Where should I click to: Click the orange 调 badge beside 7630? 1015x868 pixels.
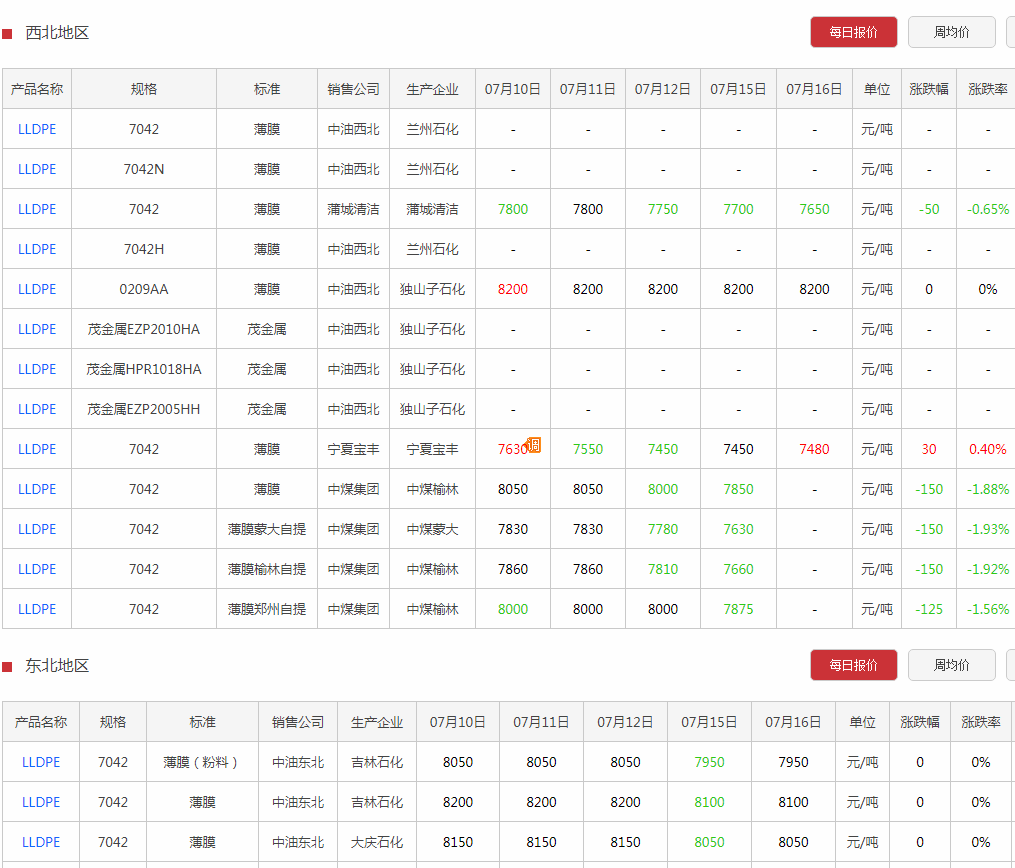(534, 445)
